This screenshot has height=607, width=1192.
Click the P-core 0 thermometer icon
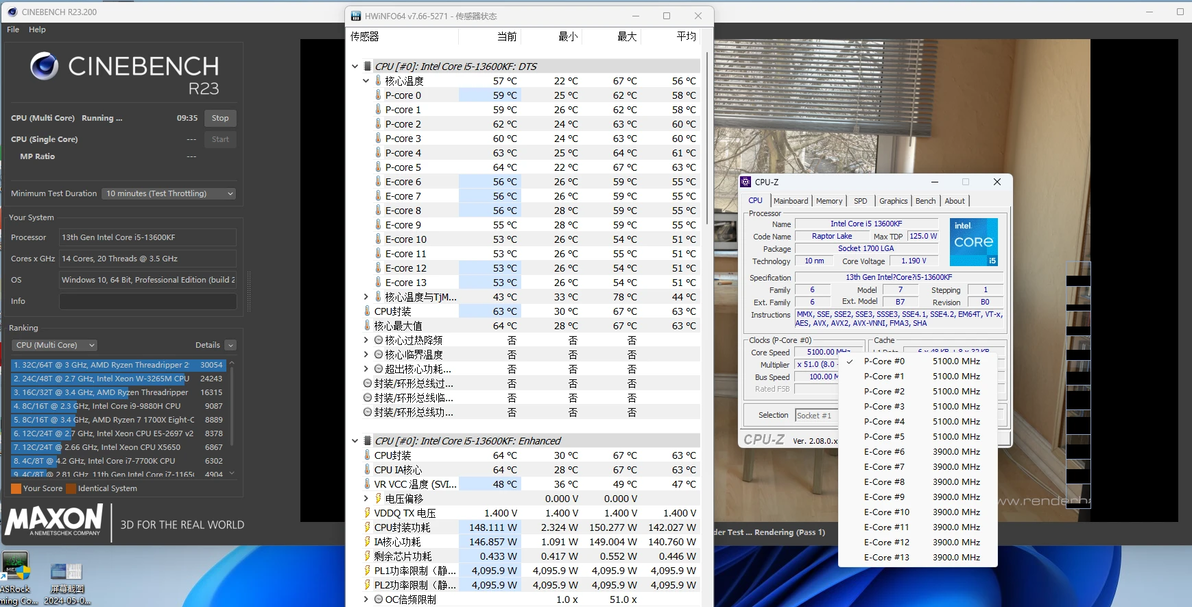[379, 95]
